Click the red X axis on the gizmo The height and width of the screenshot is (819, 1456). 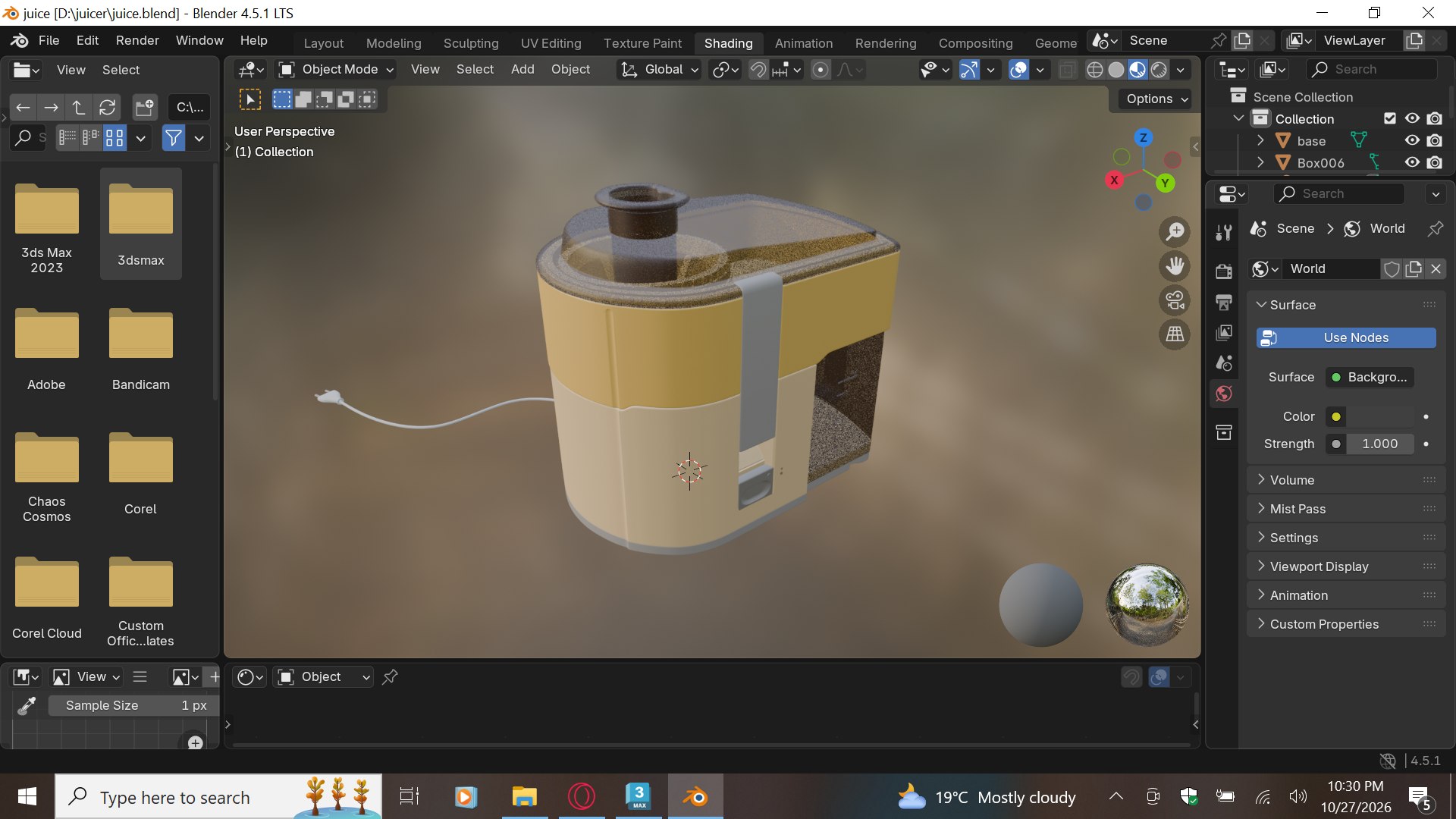1114,180
